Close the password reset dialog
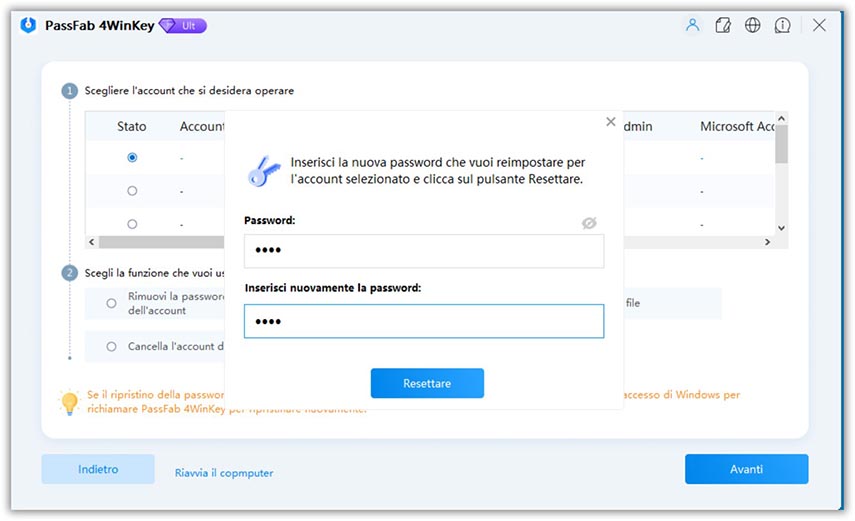The width and height of the screenshot is (855, 521). tap(611, 122)
